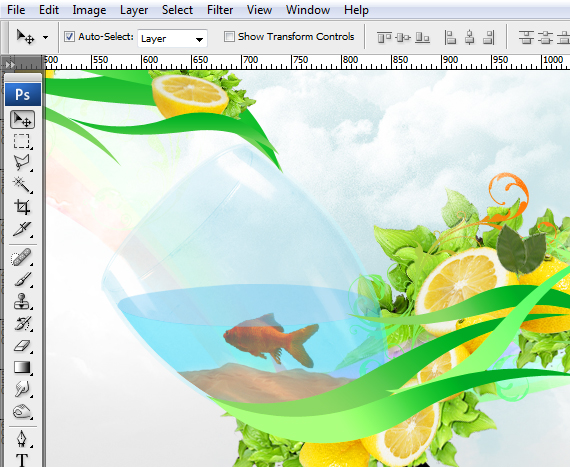Image resolution: width=570 pixels, height=467 pixels.
Task: Select the Move tool in toolbox
Action: [23, 120]
